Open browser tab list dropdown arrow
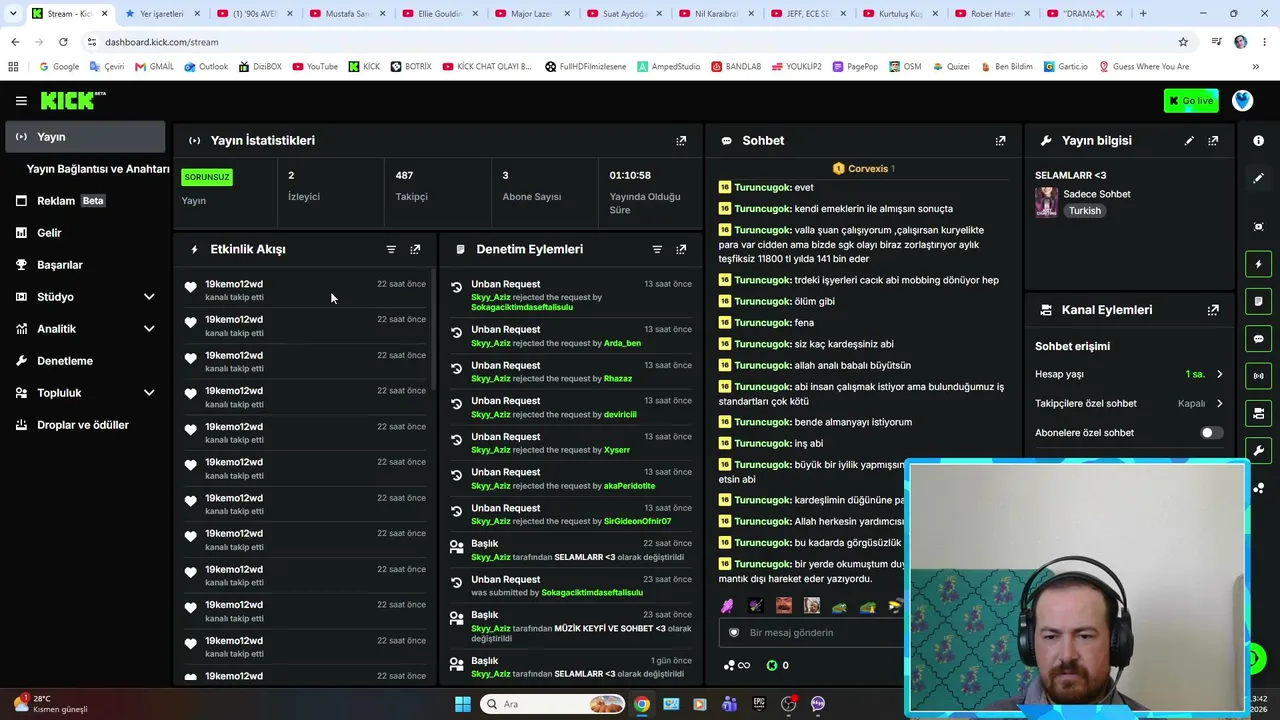This screenshot has height=720, width=1280. pos(13,14)
